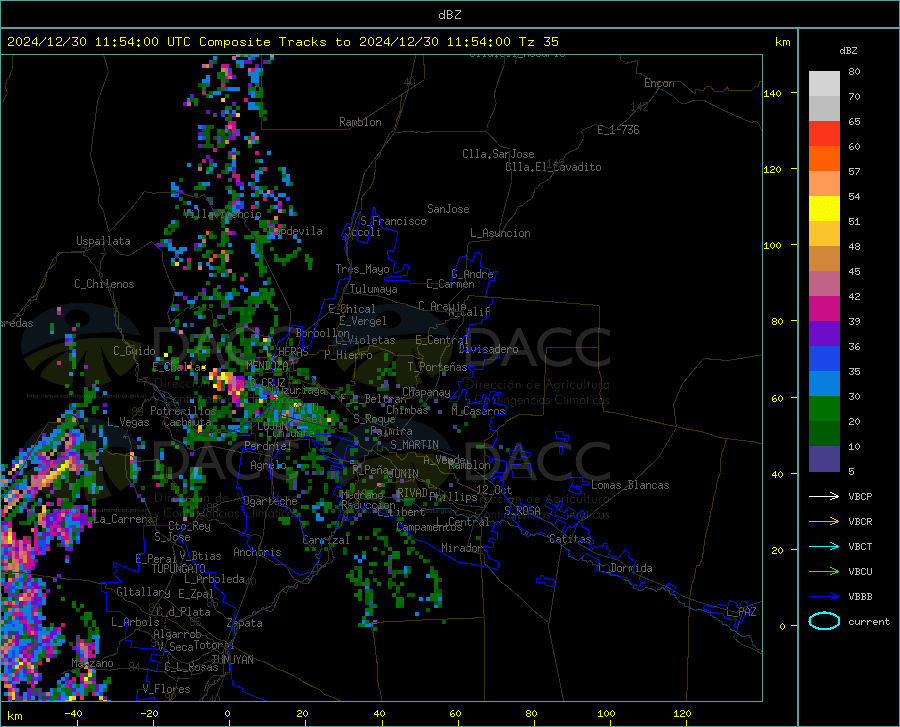Select the 39–42 dBZ magenta swatch

(824, 309)
